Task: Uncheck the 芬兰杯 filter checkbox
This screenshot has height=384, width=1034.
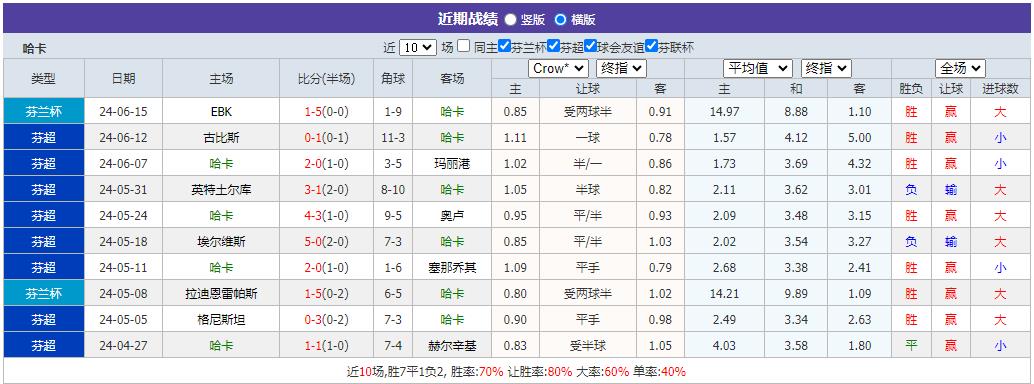Action: pos(504,46)
